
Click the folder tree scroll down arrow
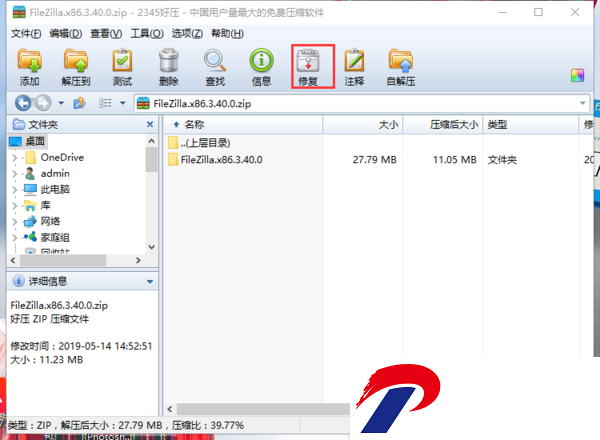pos(152,247)
